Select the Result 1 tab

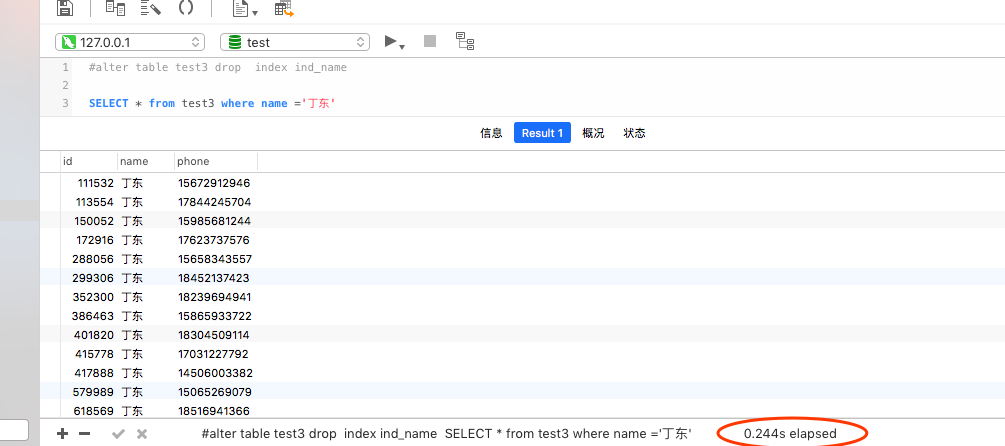click(542, 133)
